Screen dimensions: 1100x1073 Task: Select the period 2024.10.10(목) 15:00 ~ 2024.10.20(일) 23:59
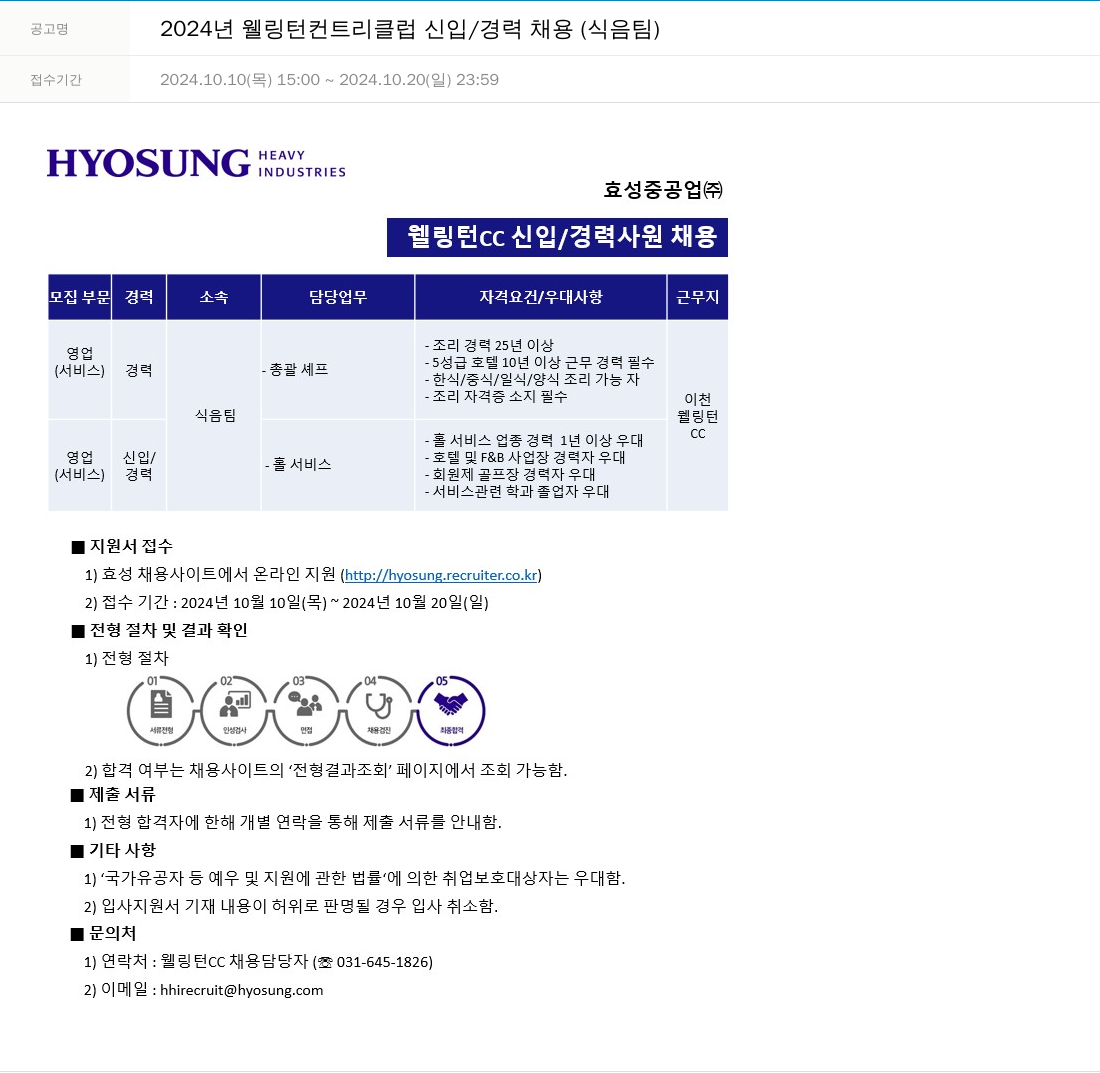(329, 80)
